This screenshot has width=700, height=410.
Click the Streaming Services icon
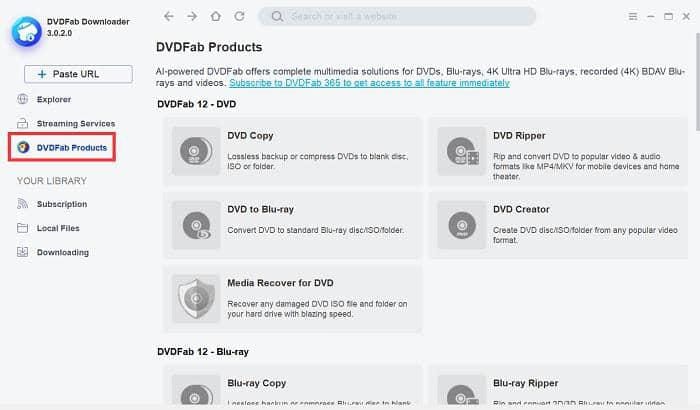(x=22, y=123)
